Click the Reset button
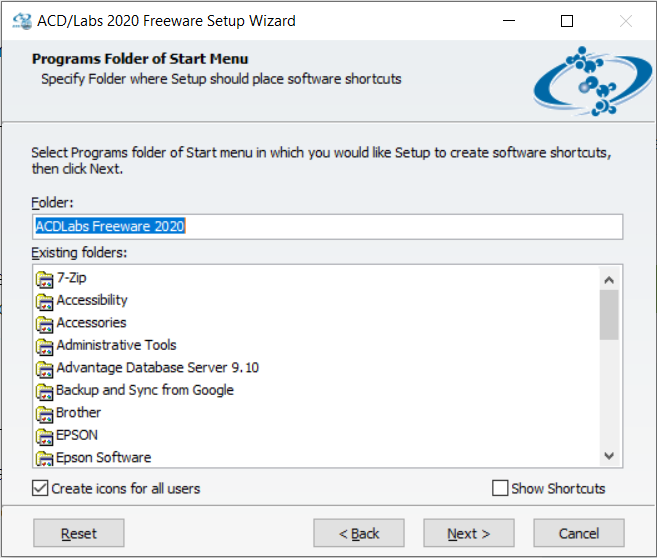This screenshot has width=657, height=558. pyautogui.click(x=79, y=533)
